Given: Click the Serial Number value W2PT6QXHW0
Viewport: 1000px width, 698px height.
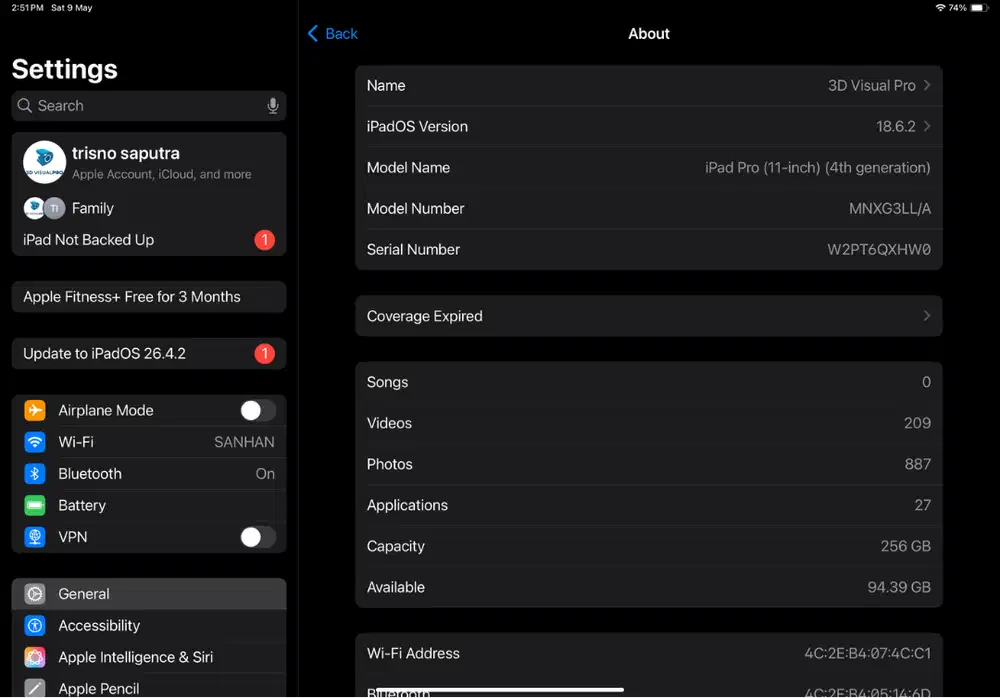Looking at the screenshot, I should click(879, 249).
